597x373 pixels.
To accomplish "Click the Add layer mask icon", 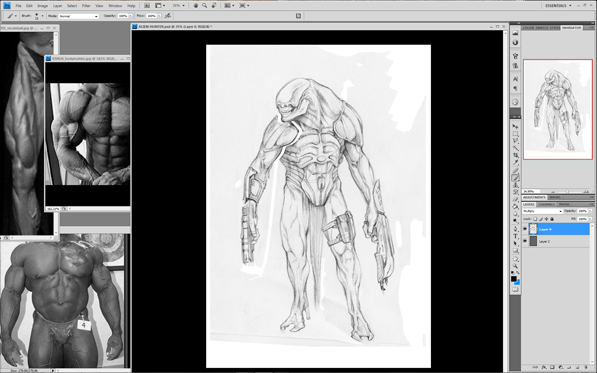I will pyautogui.click(x=552, y=368).
